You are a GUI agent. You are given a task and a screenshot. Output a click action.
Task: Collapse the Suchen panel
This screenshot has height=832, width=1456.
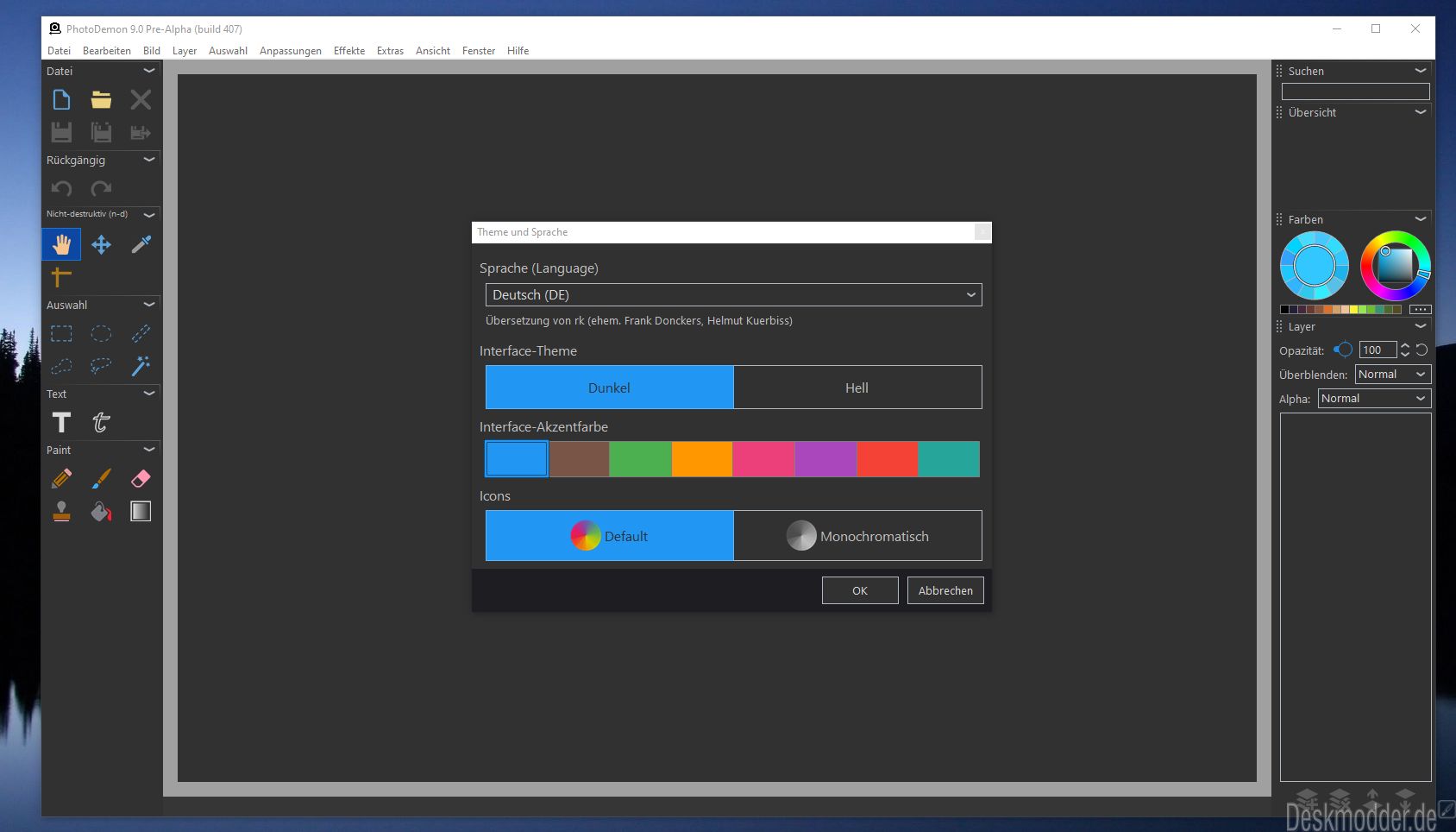[1421, 71]
